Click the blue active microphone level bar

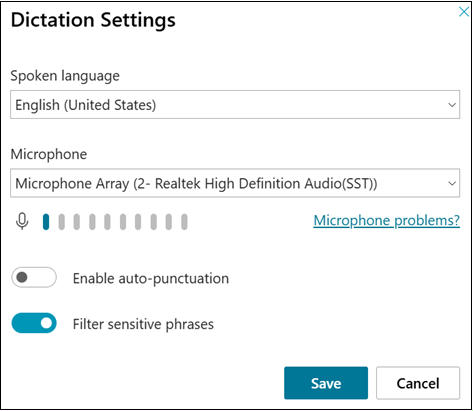tap(46, 222)
